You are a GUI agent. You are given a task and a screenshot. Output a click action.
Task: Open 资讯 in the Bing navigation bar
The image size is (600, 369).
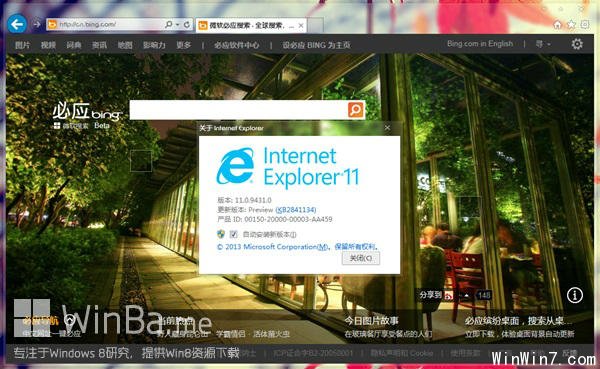point(99,45)
